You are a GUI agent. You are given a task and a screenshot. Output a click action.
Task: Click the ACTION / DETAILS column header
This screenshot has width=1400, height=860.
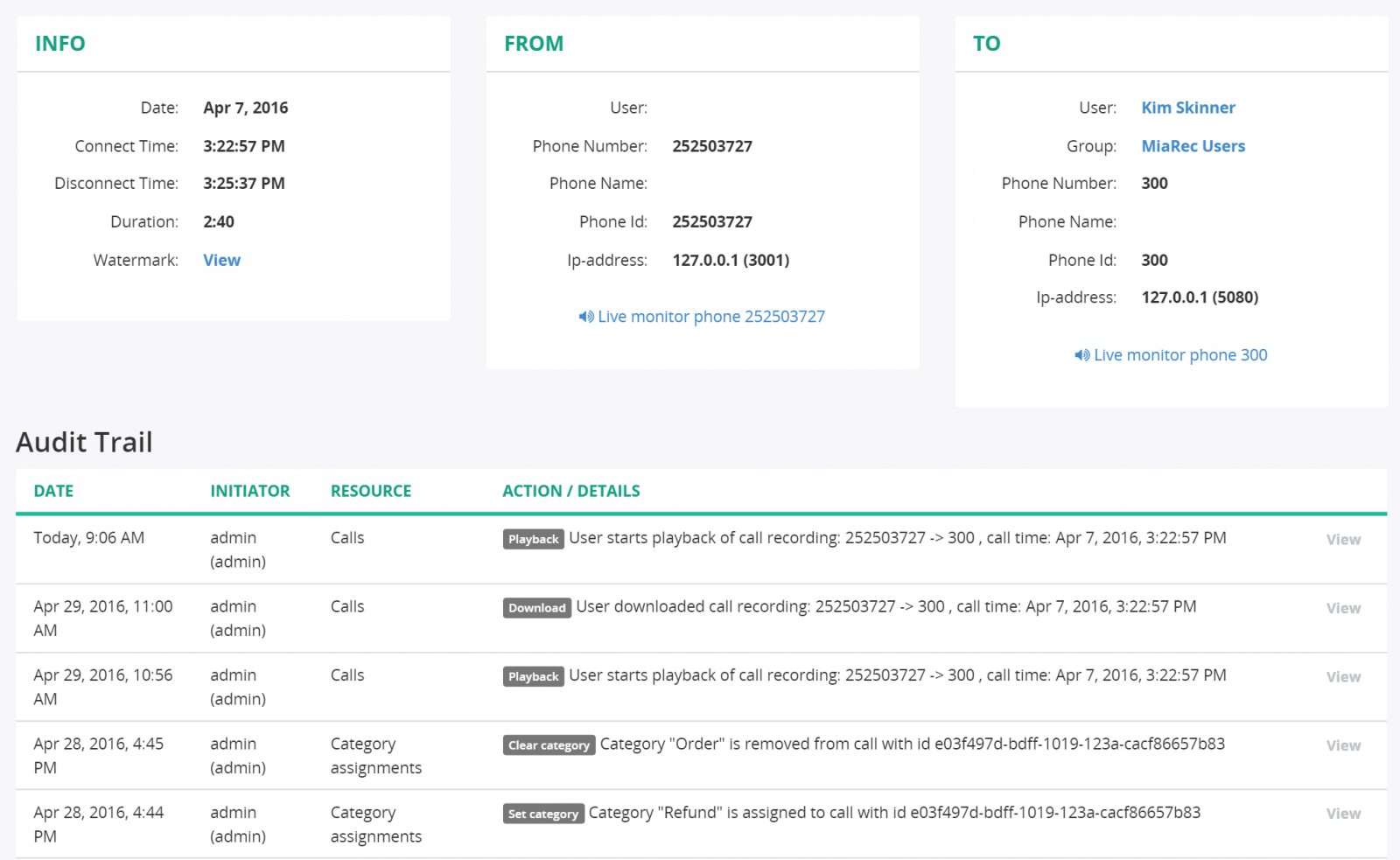coord(570,491)
